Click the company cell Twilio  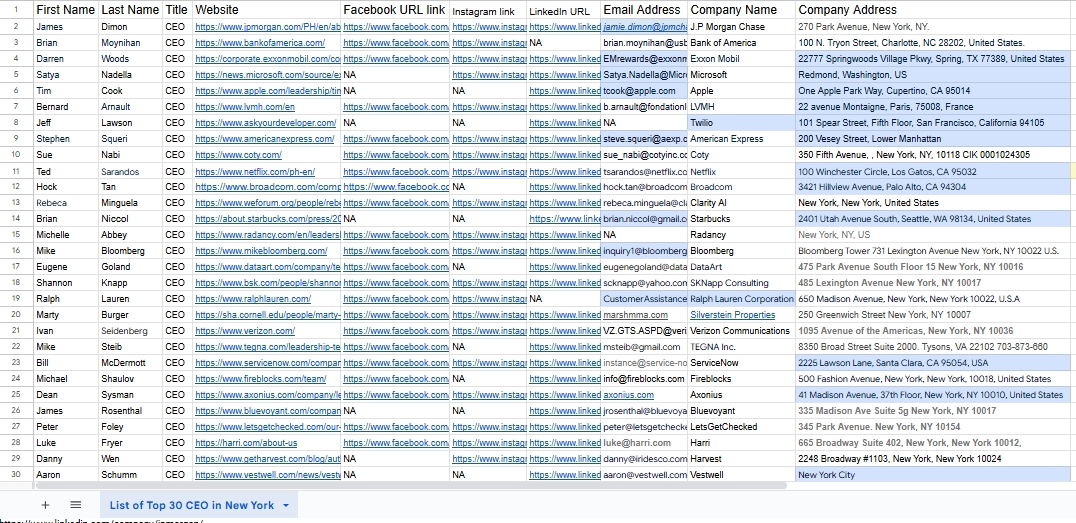tap(742, 123)
